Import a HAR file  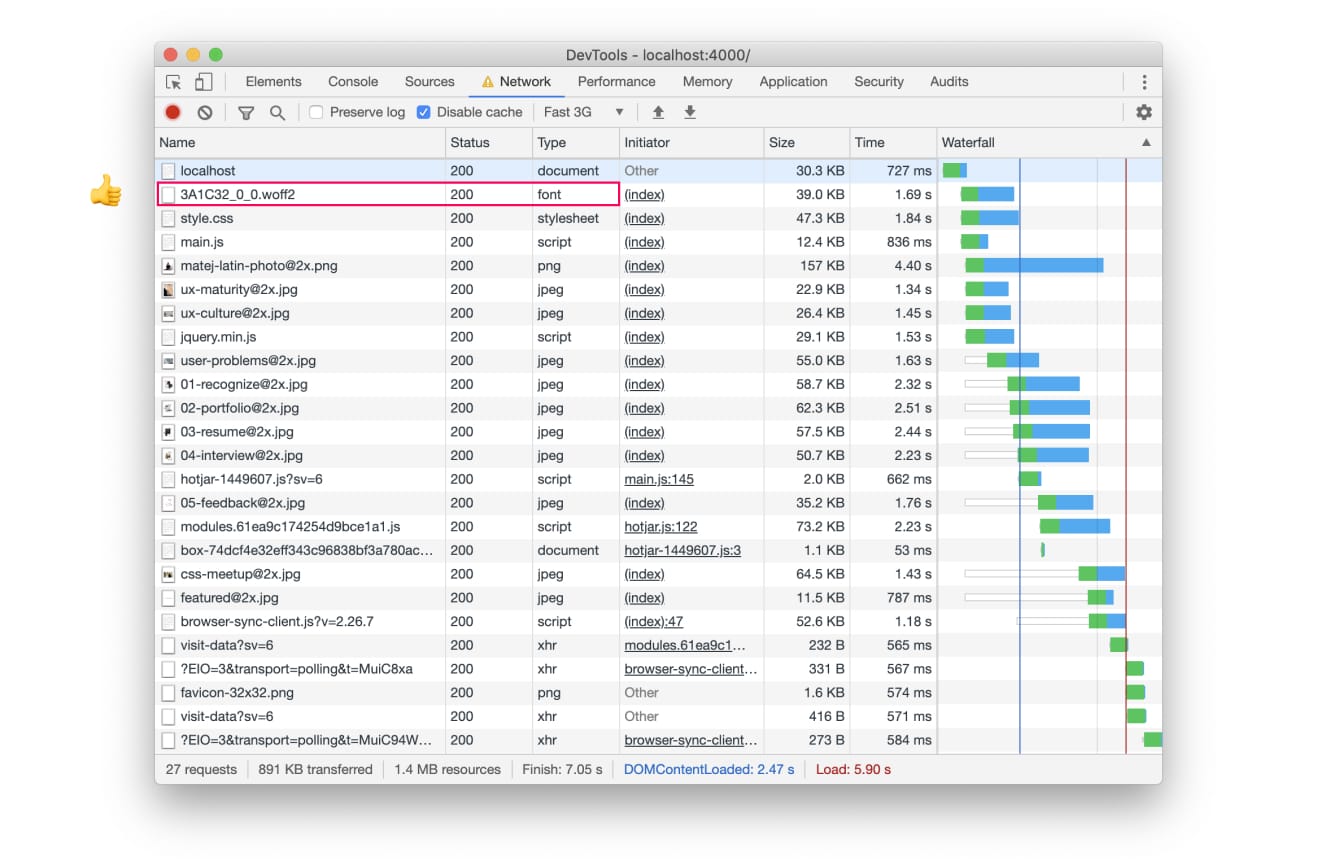pyautogui.click(x=658, y=112)
